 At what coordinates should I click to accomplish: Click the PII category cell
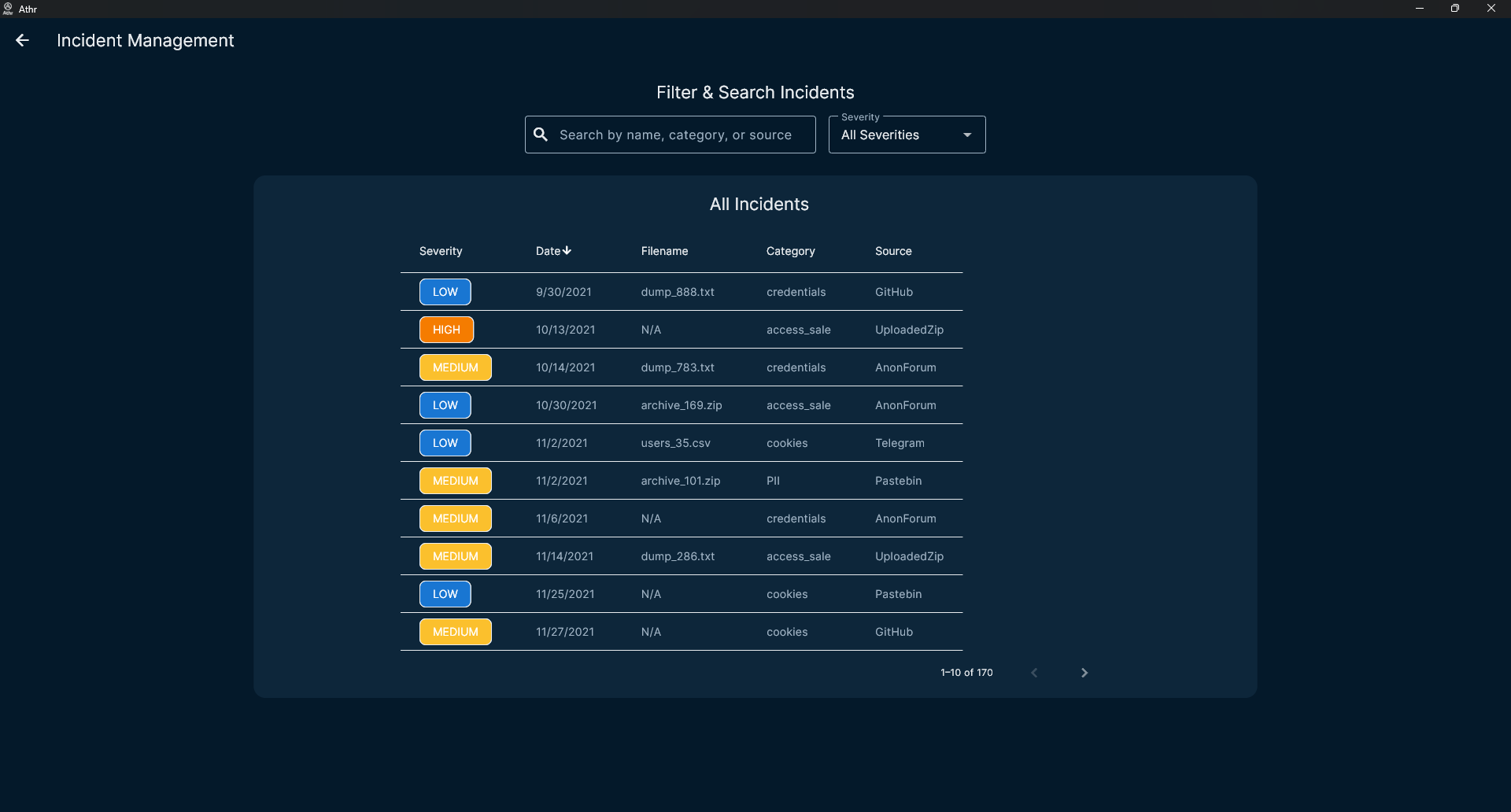coord(773,481)
